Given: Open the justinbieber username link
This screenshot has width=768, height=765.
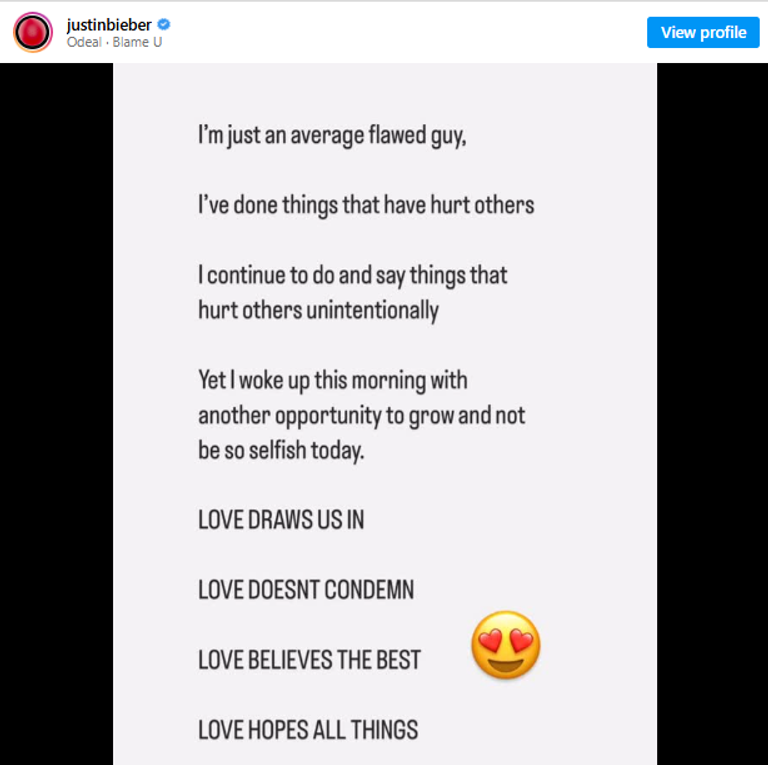Looking at the screenshot, I should [x=109, y=24].
